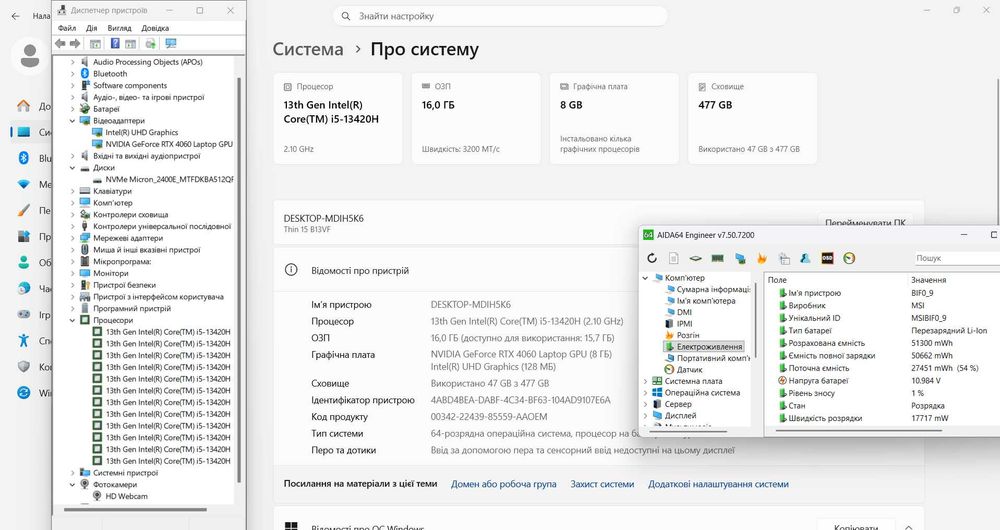Open Захист системи link

click(x=602, y=484)
